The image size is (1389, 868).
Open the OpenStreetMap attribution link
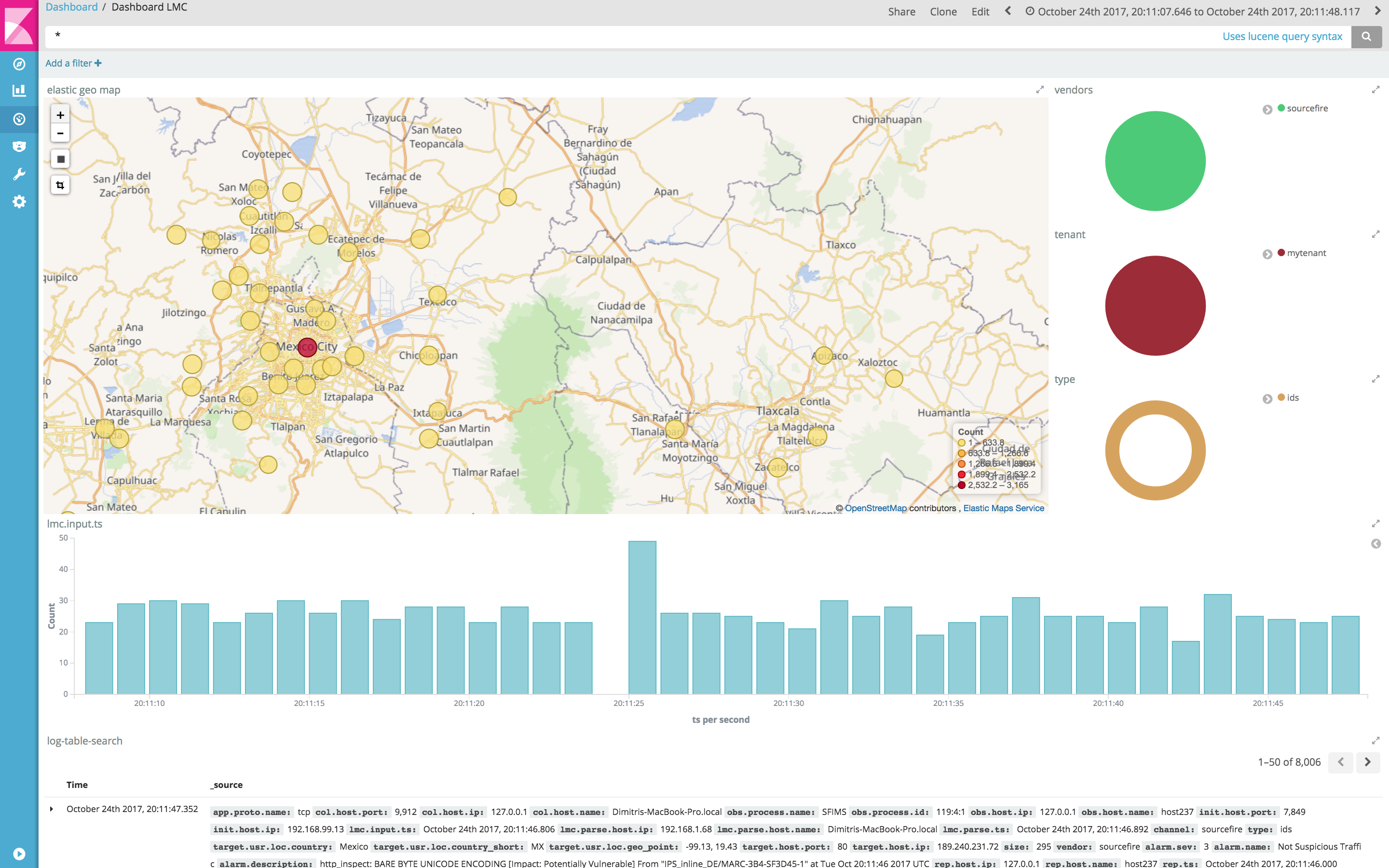tap(875, 508)
